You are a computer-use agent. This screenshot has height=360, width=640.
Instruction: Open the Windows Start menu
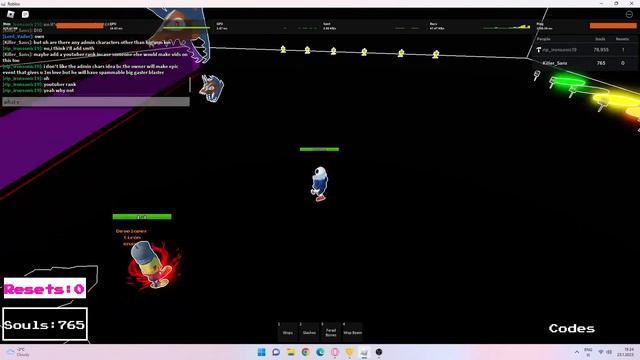pos(261,352)
